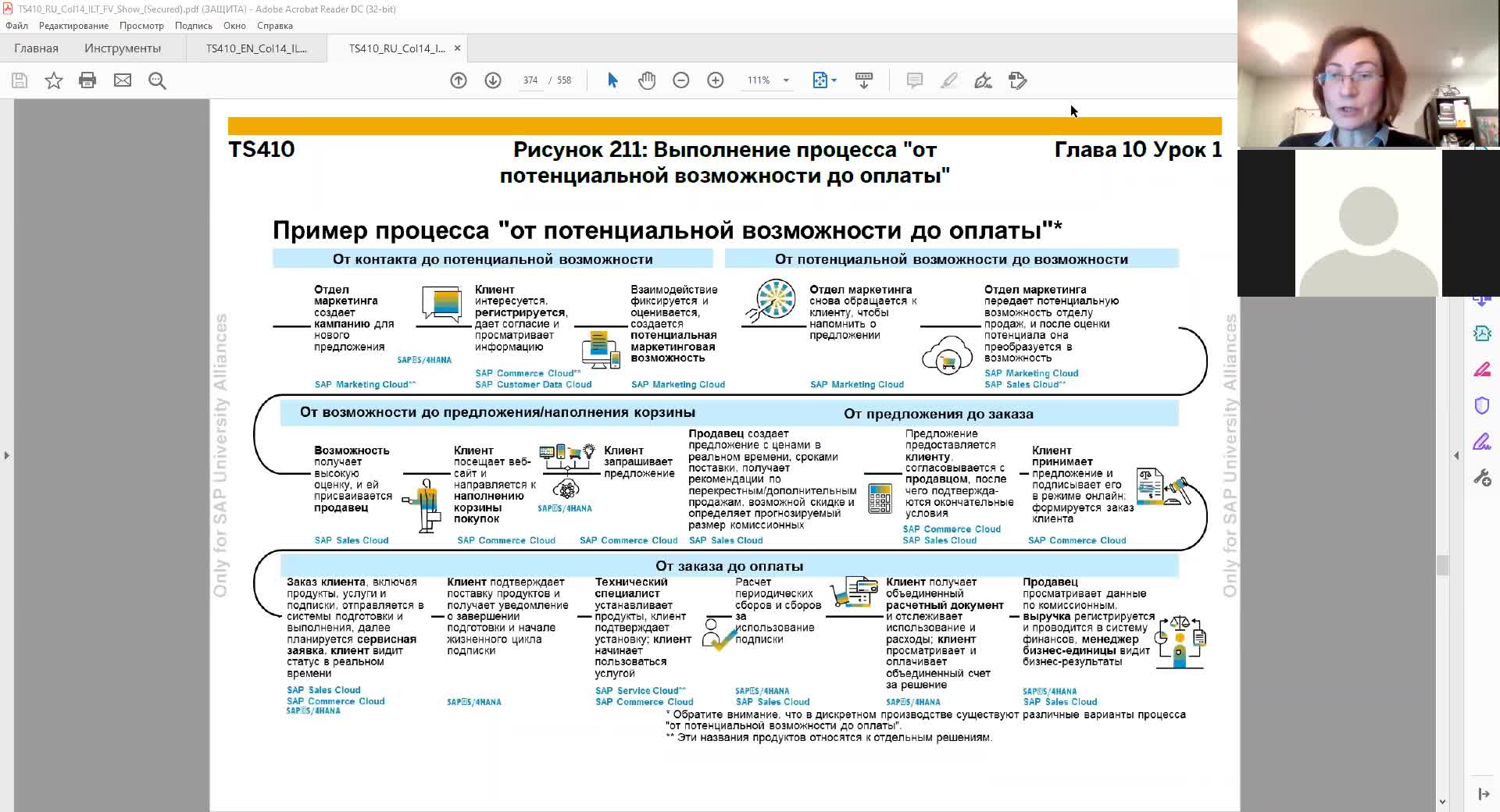Click the 'SAP Customer Data Cloud' label
The image size is (1500, 812).
pos(534,384)
